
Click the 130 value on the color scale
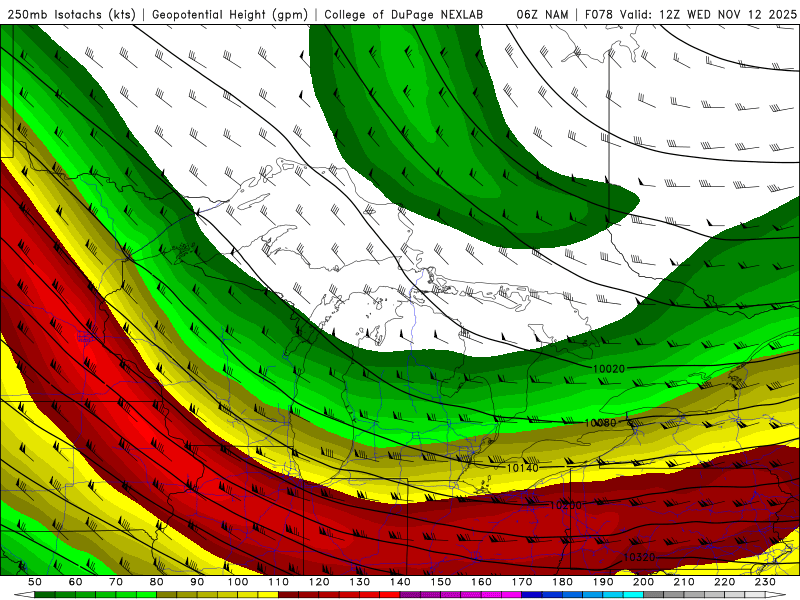point(359,582)
